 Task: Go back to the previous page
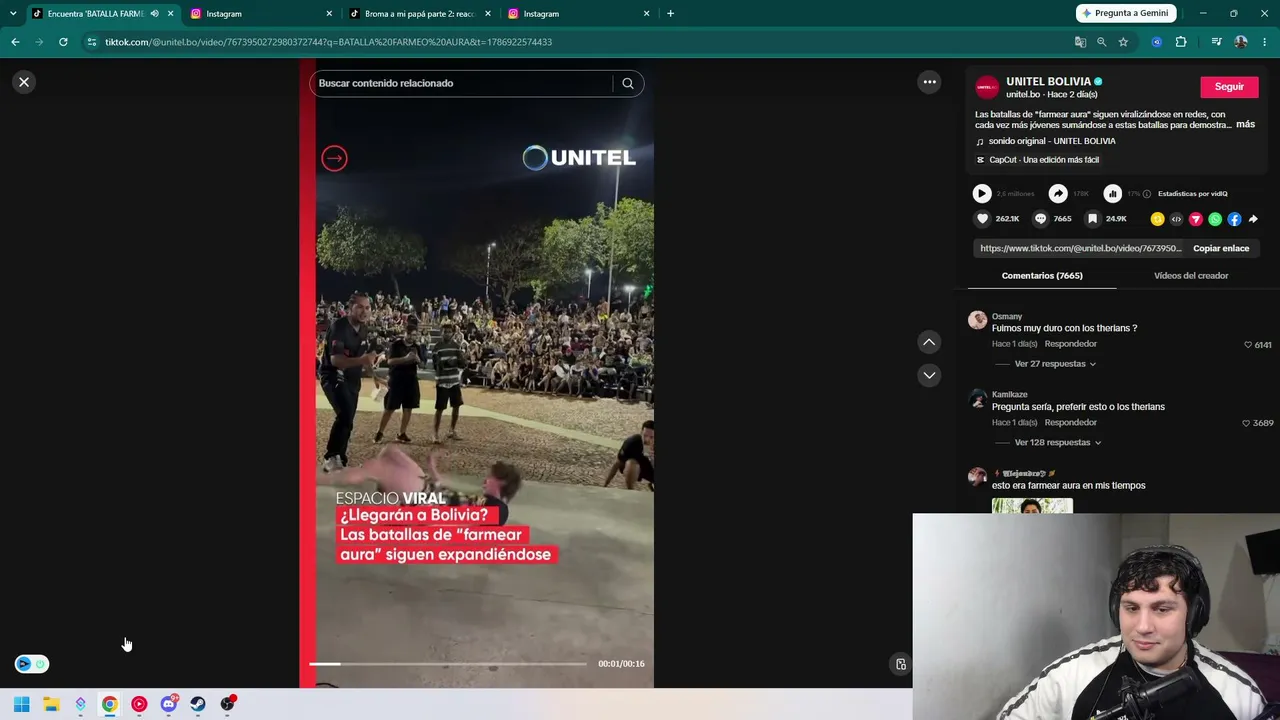15,42
